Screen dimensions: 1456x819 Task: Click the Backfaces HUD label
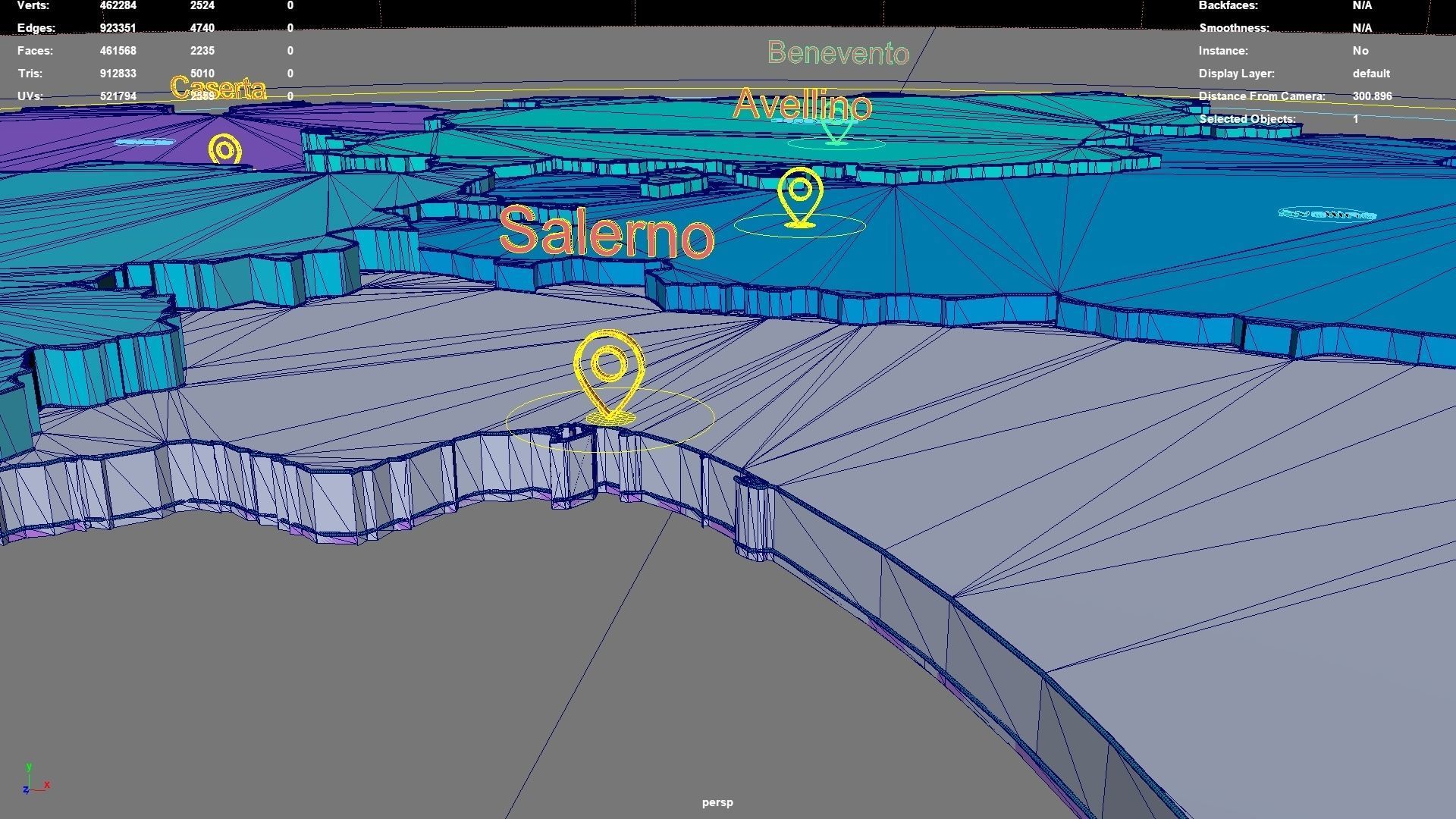pyautogui.click(x=1228, y=5)
